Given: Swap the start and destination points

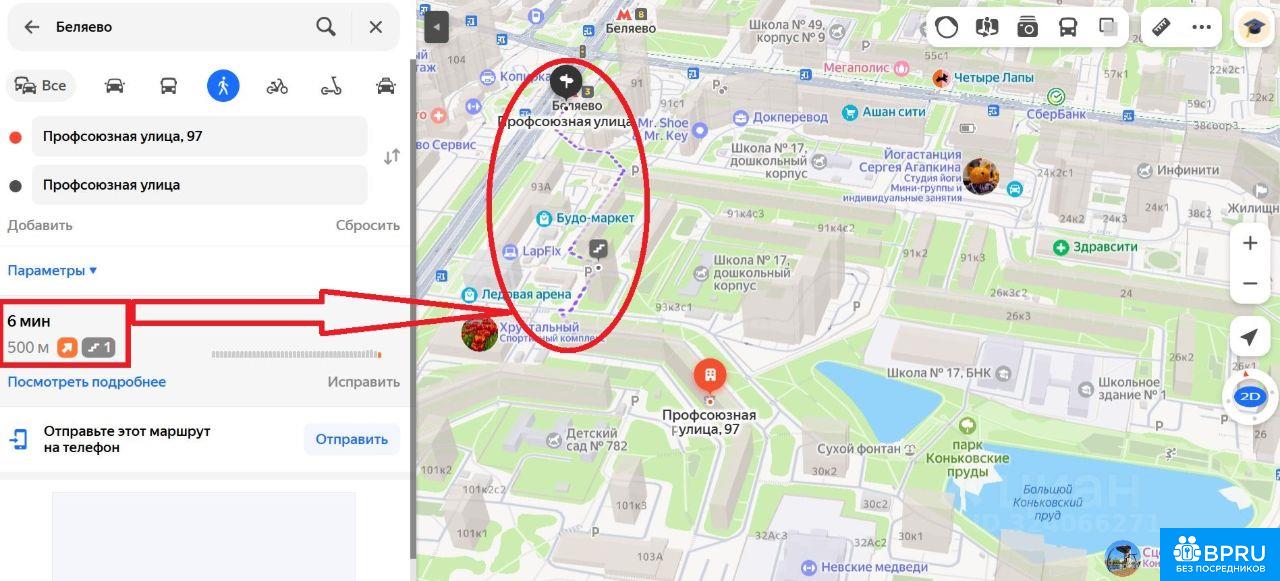Looking at the screenshot, I should (392, 157).
